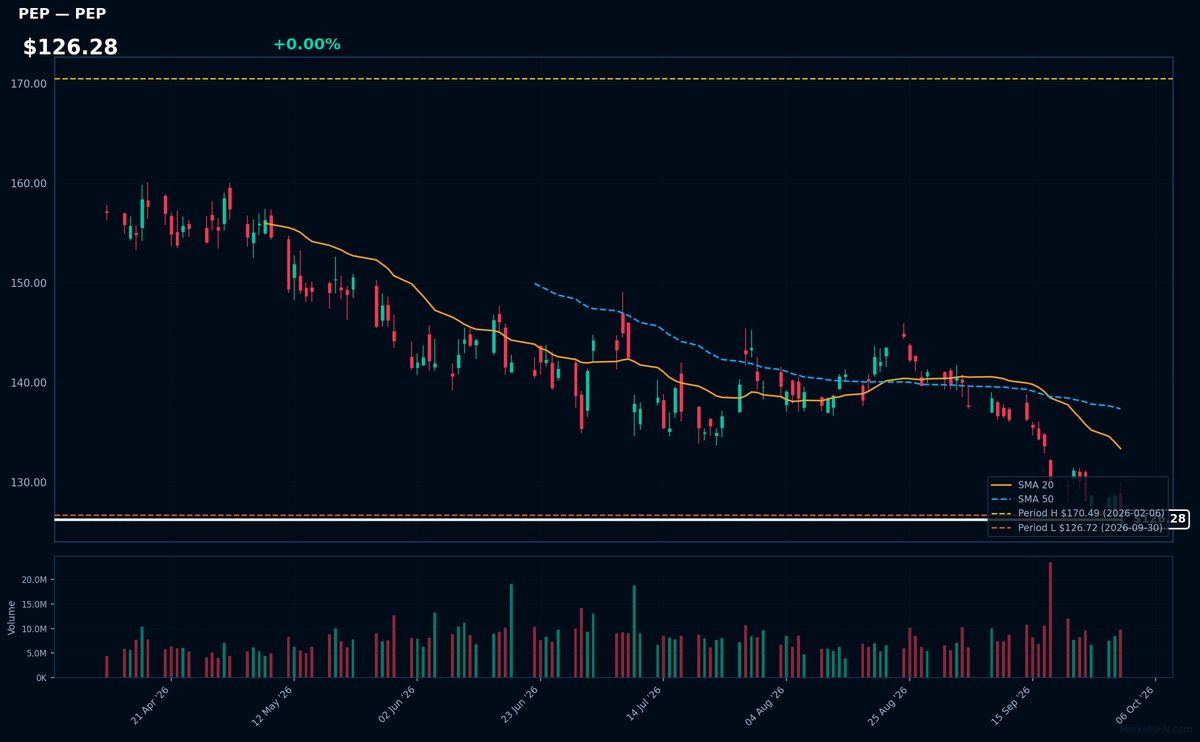Click the 06 Oct '26 date label
The height and width of the screenshot is (742, 1200).
point(1135,705)
